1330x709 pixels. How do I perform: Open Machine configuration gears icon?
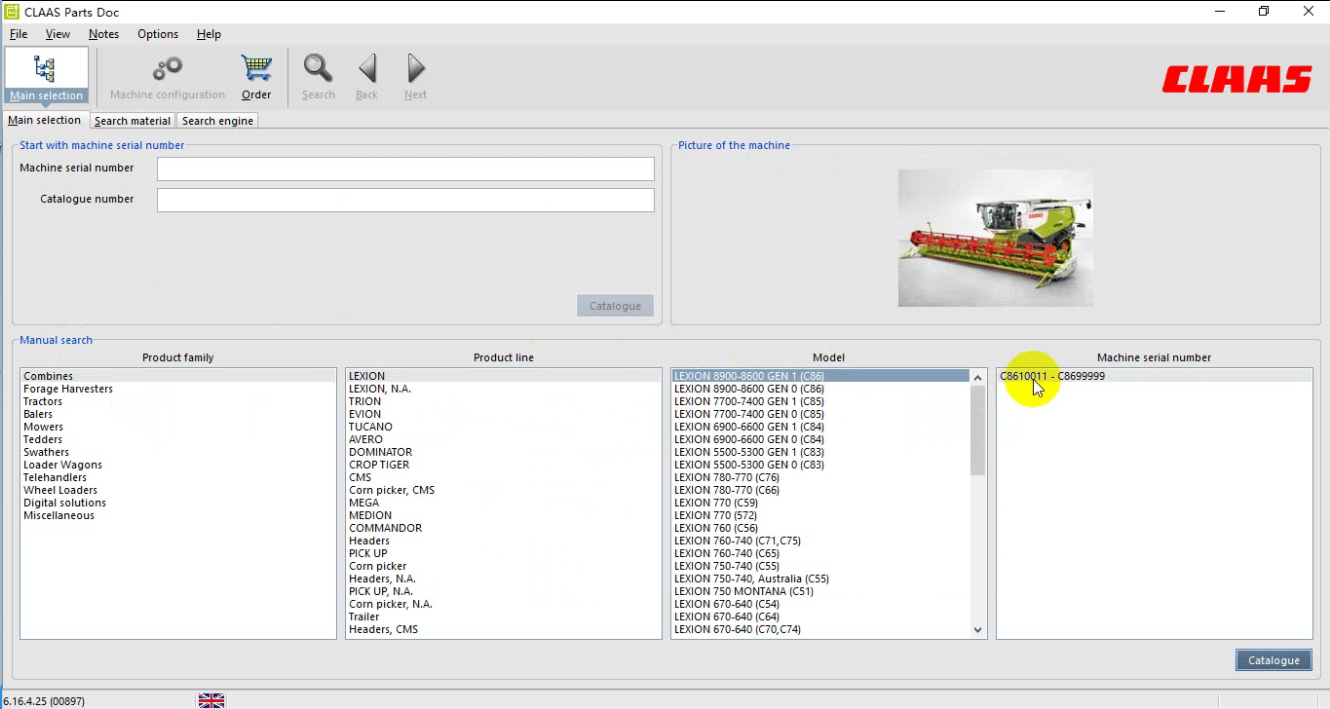[x=167, y=77]
